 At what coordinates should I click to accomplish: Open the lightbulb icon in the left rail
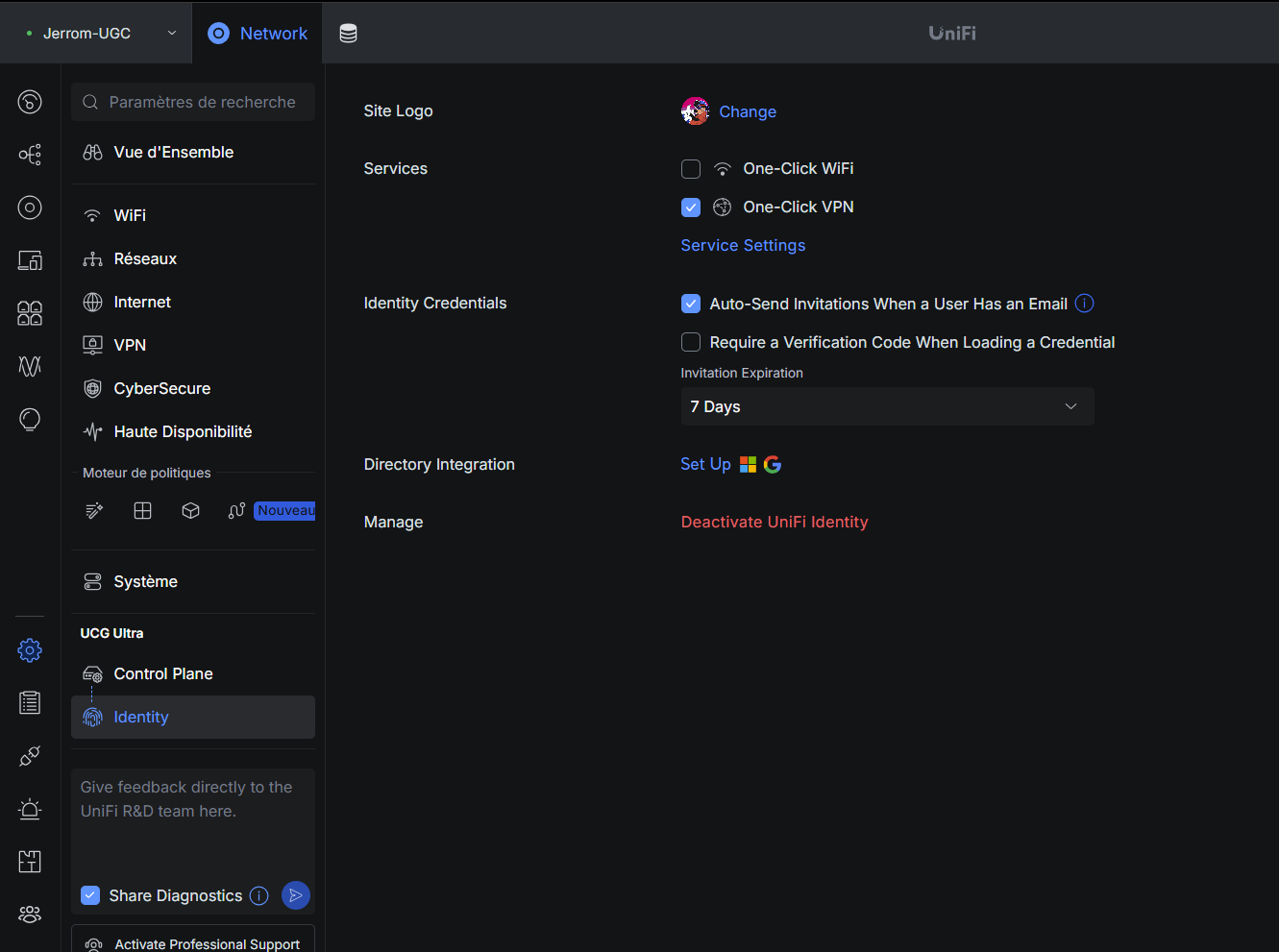[x=30, y=419]
